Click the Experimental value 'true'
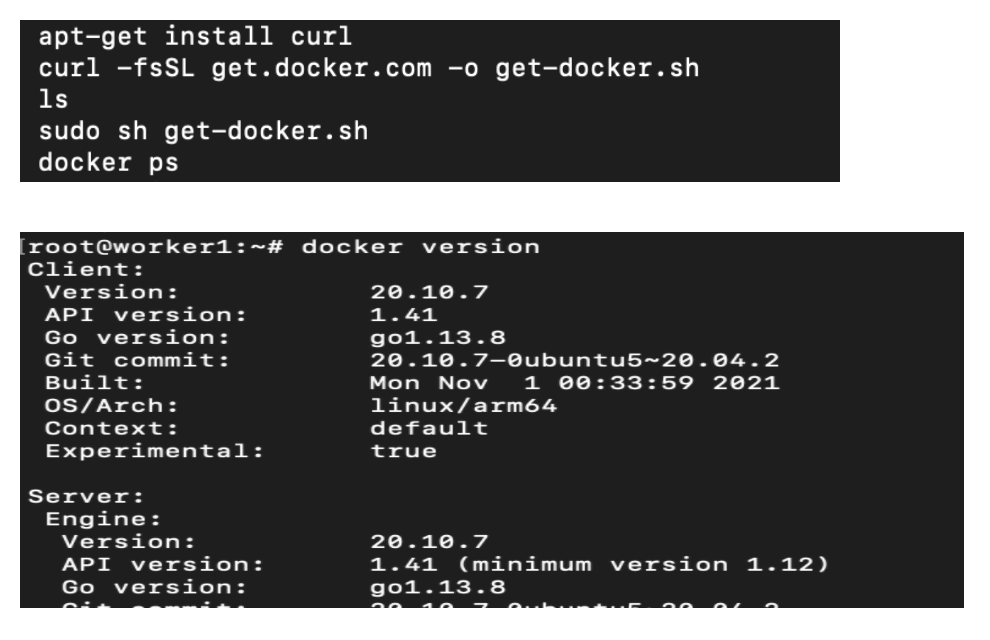 click(x=403, y=451)
